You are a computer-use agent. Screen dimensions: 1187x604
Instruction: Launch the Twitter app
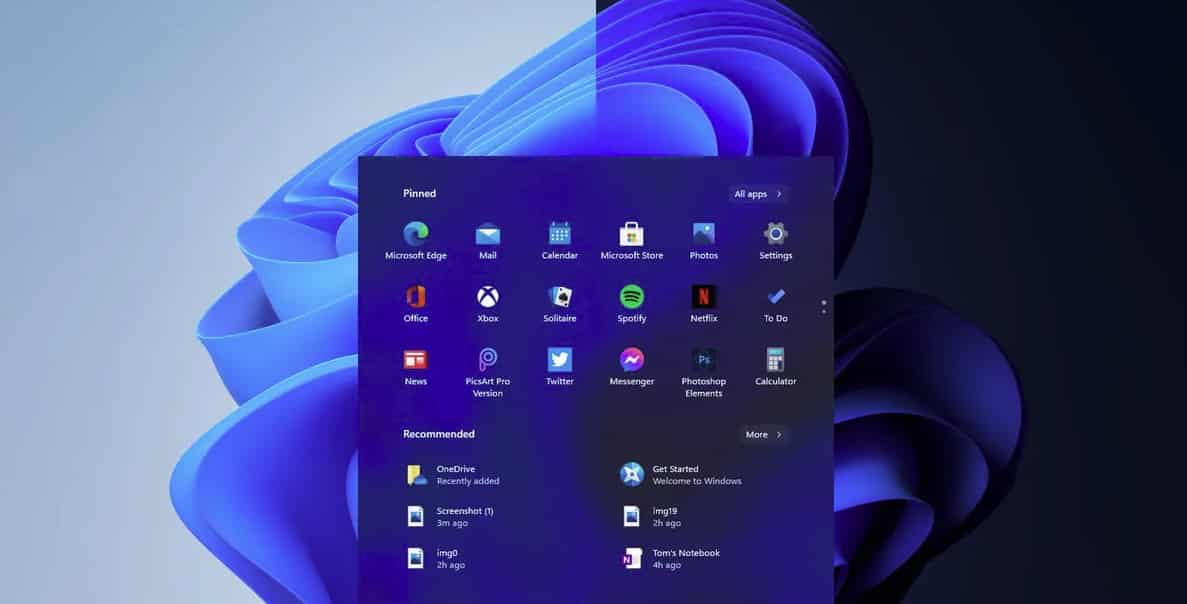pyautogui.click(x=559, y=358)
